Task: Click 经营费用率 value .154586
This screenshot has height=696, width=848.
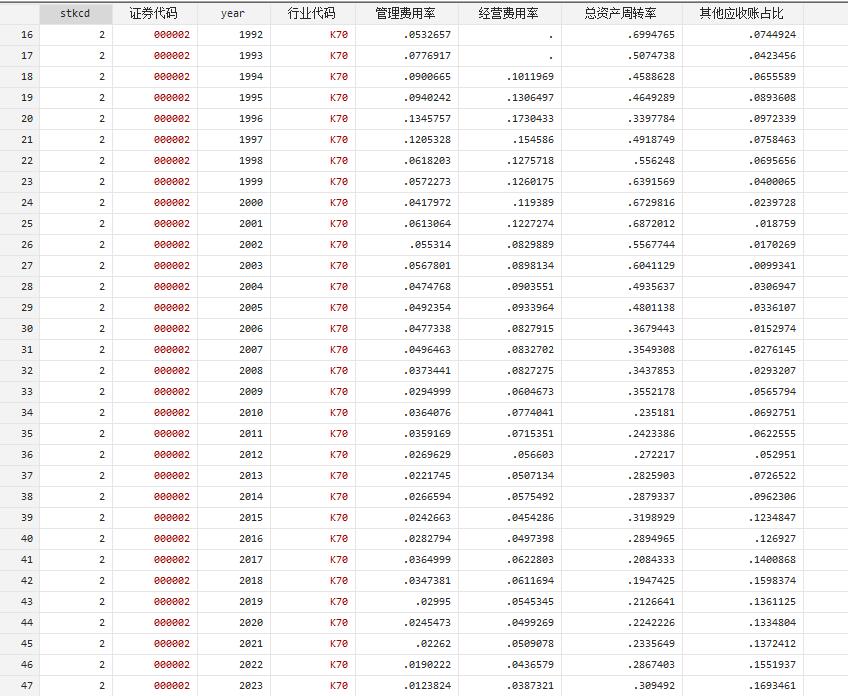Action: (x=533, y=140)
